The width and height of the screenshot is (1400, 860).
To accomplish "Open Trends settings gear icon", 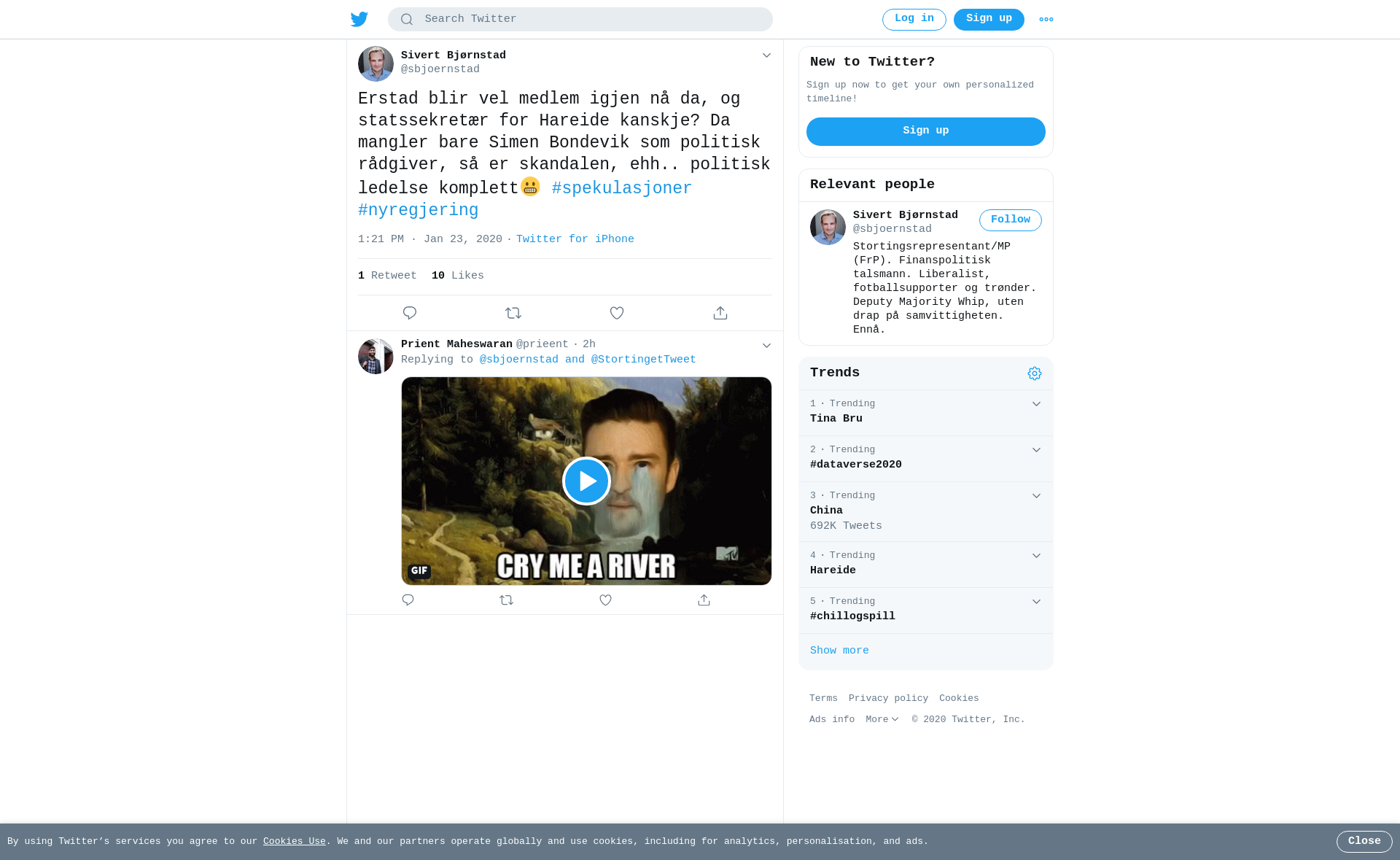I will [x=1035, y=373].
